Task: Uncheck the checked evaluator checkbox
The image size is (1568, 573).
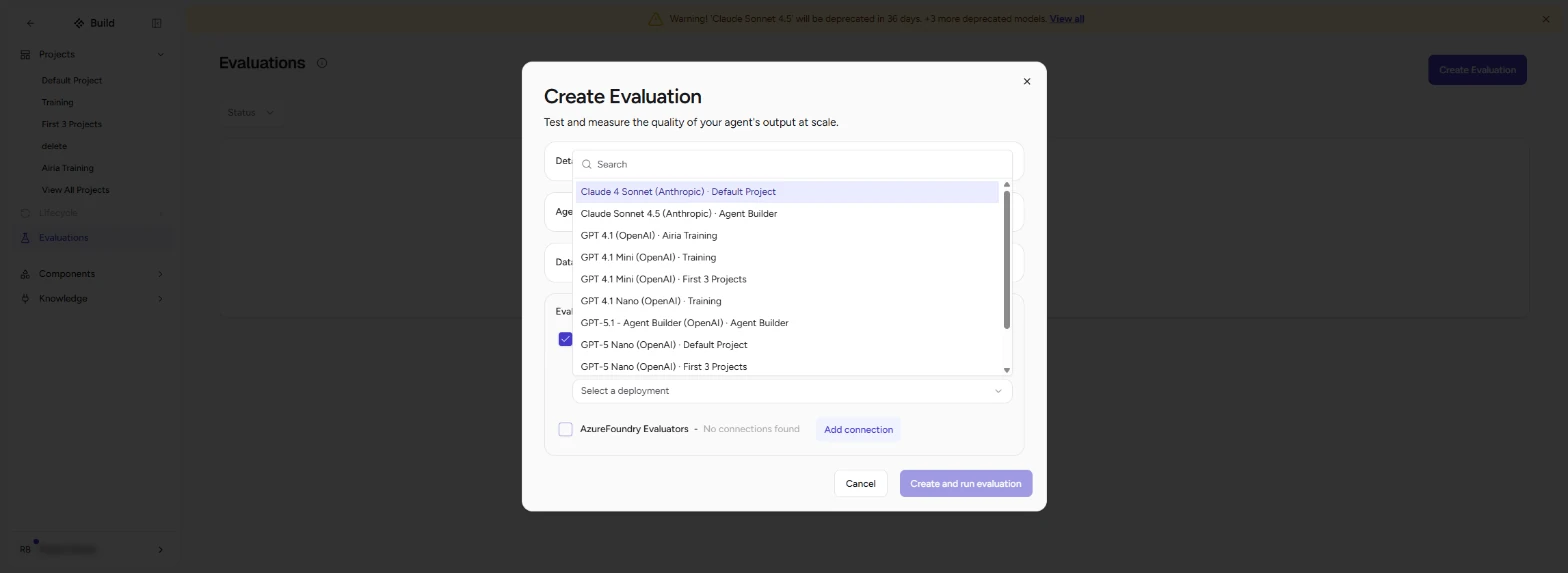Action: pyautogui.click(x=565, y=339)
